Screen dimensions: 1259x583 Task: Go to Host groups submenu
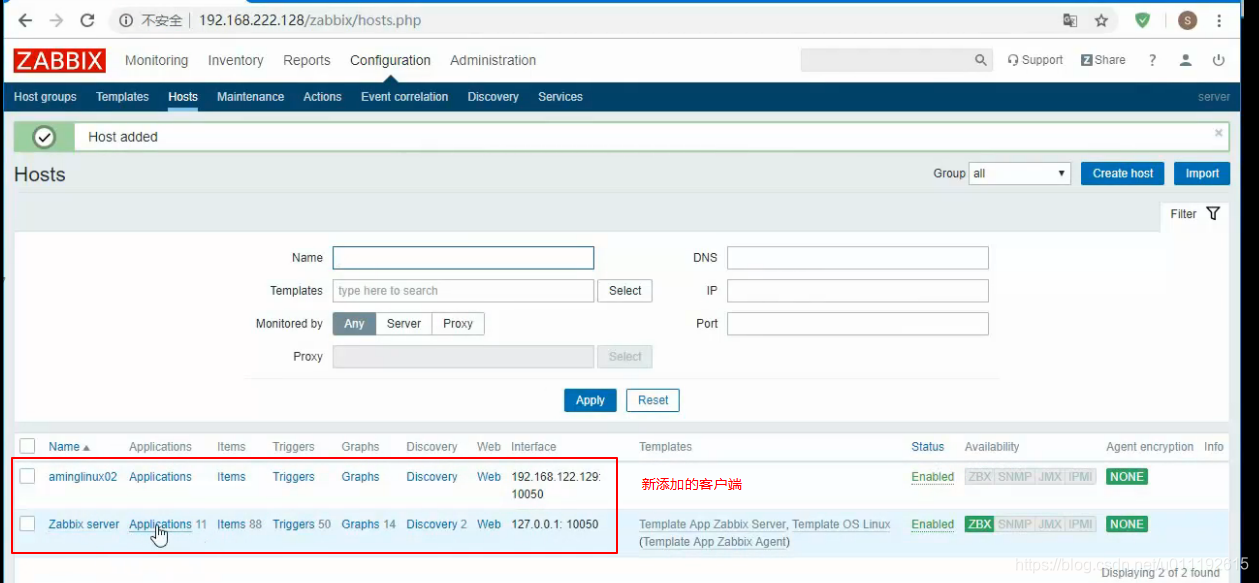pyautogui.click(x=45, y=97)
